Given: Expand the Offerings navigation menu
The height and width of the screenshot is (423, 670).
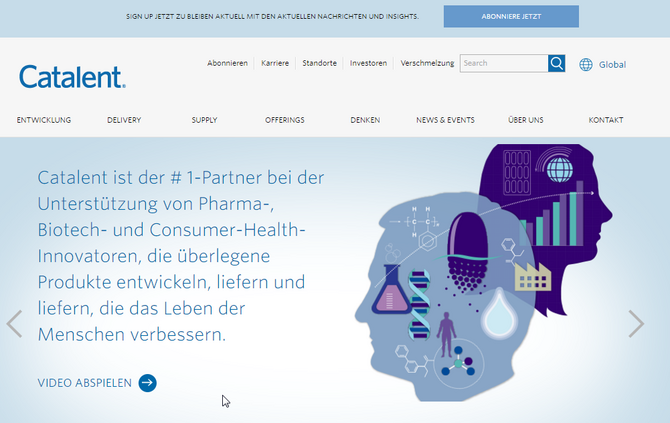Looking at the screenshot, I should point(285,120).
